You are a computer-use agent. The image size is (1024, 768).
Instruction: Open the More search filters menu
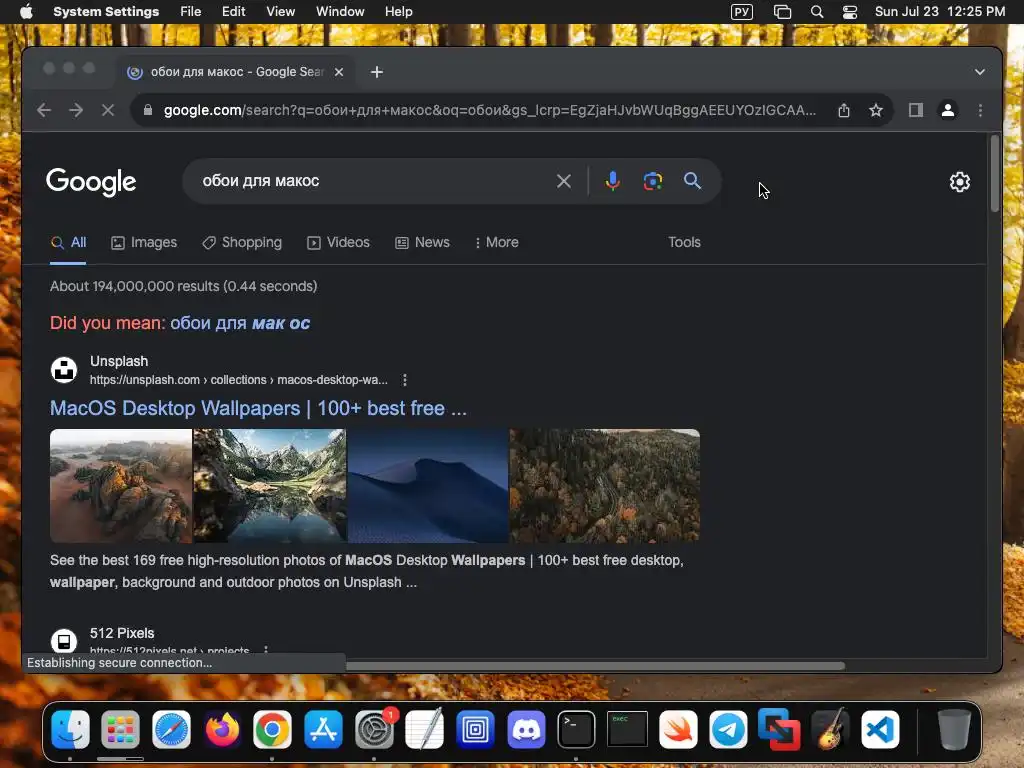tap(496, 242)
